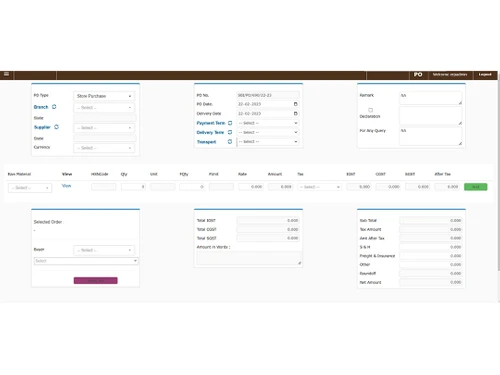
Task: Open the Supplier select dropdown
Action: 104,128
